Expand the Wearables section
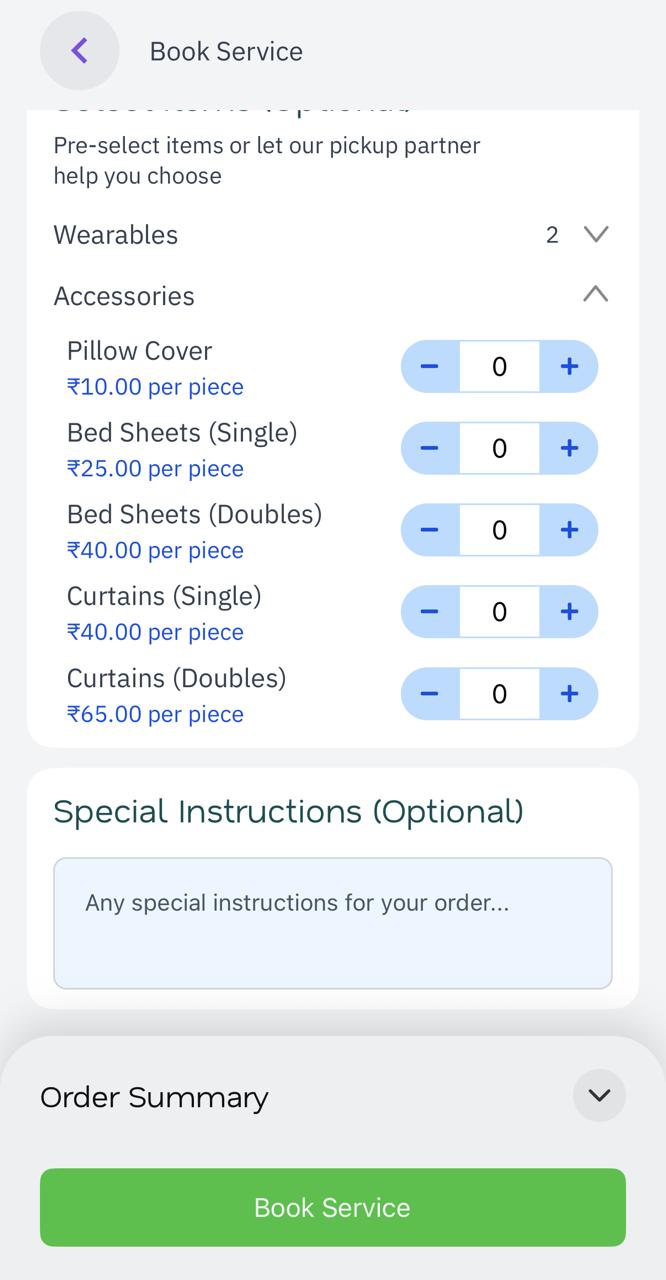The image size is (666, 1280). pyautogui.click(x=595, y=234)
